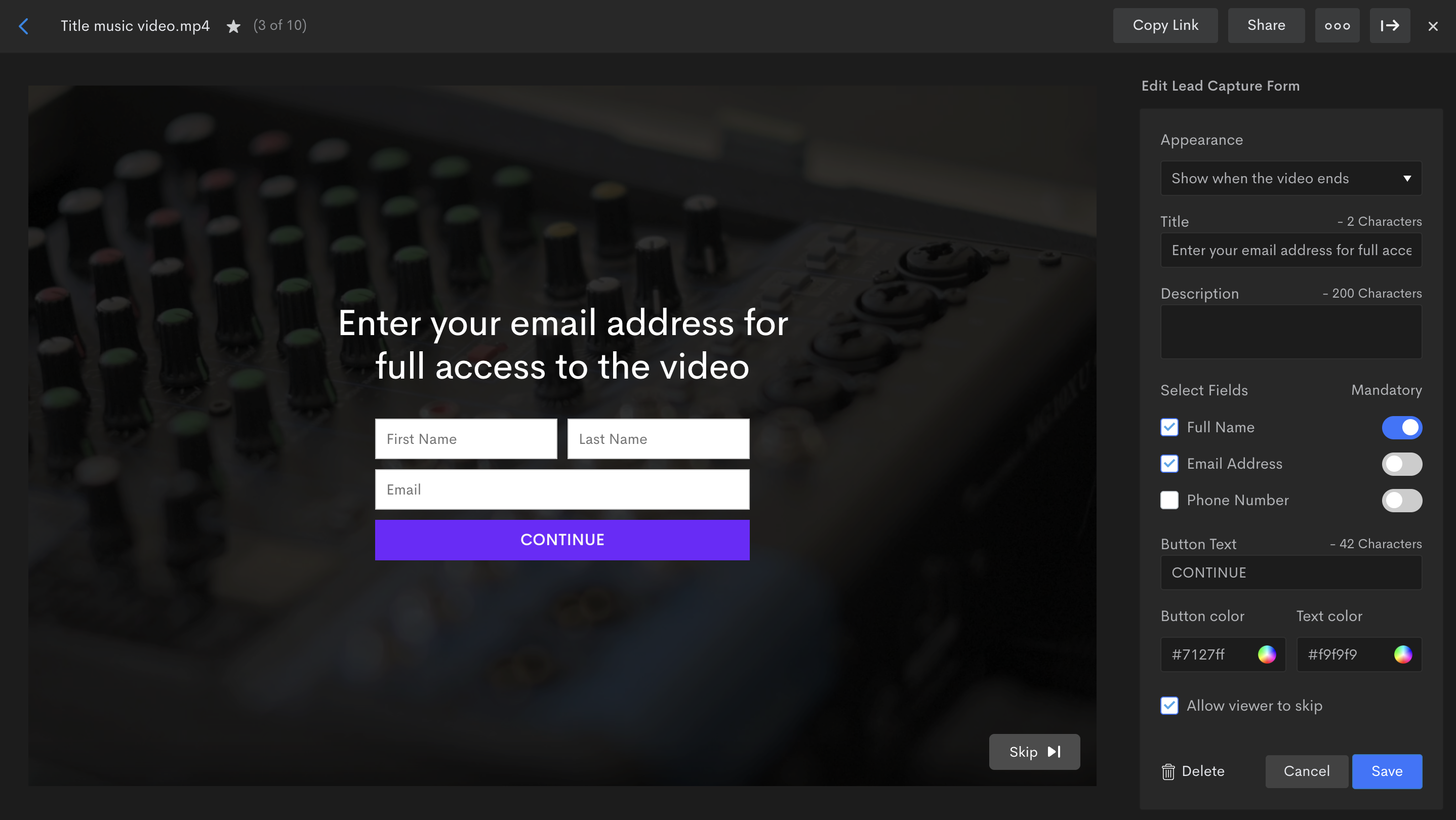1456x820 pixels.
Task: Check the Phone Number field checkbox
Action: (1169, 500)
